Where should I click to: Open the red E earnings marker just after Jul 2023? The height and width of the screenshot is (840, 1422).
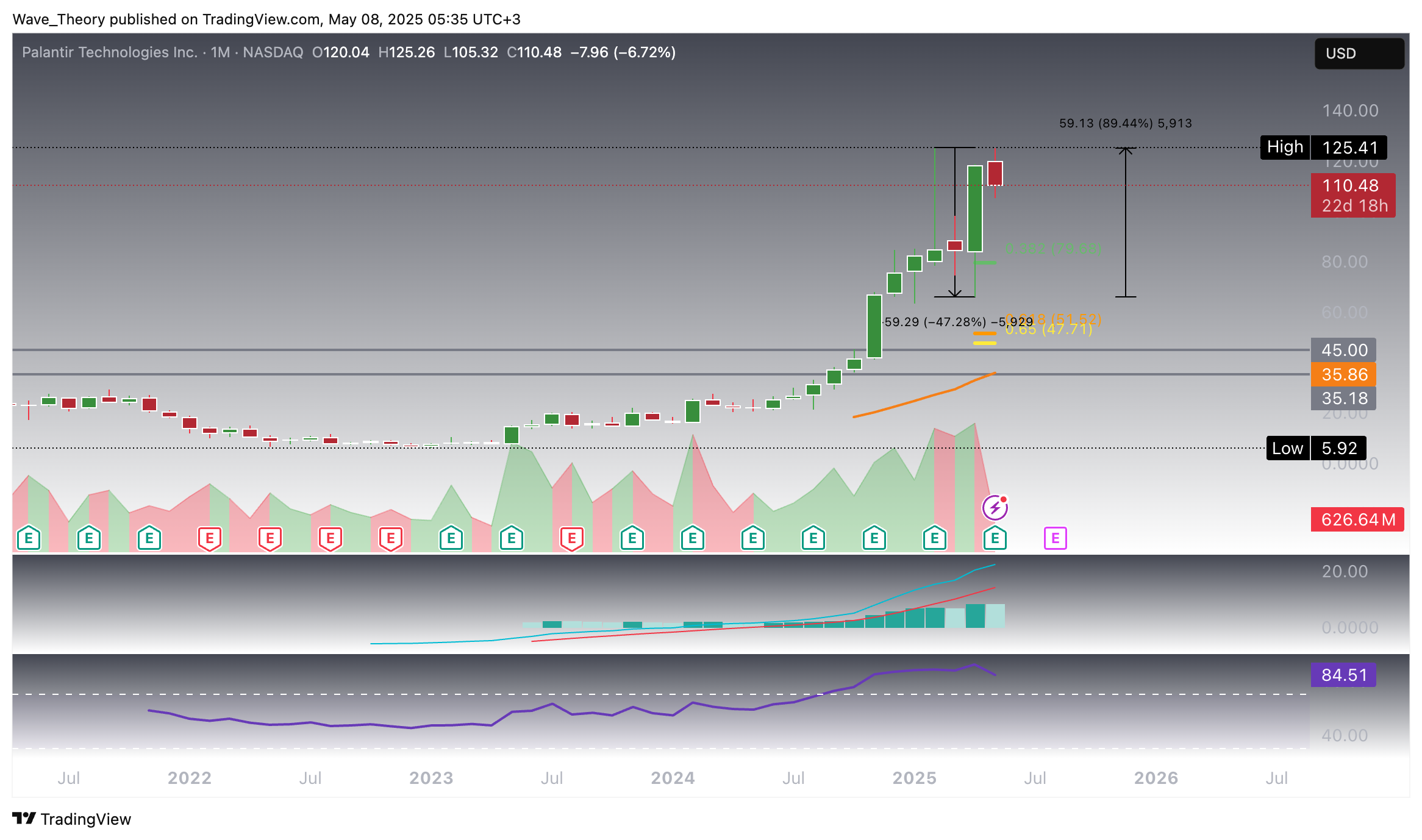572,538
